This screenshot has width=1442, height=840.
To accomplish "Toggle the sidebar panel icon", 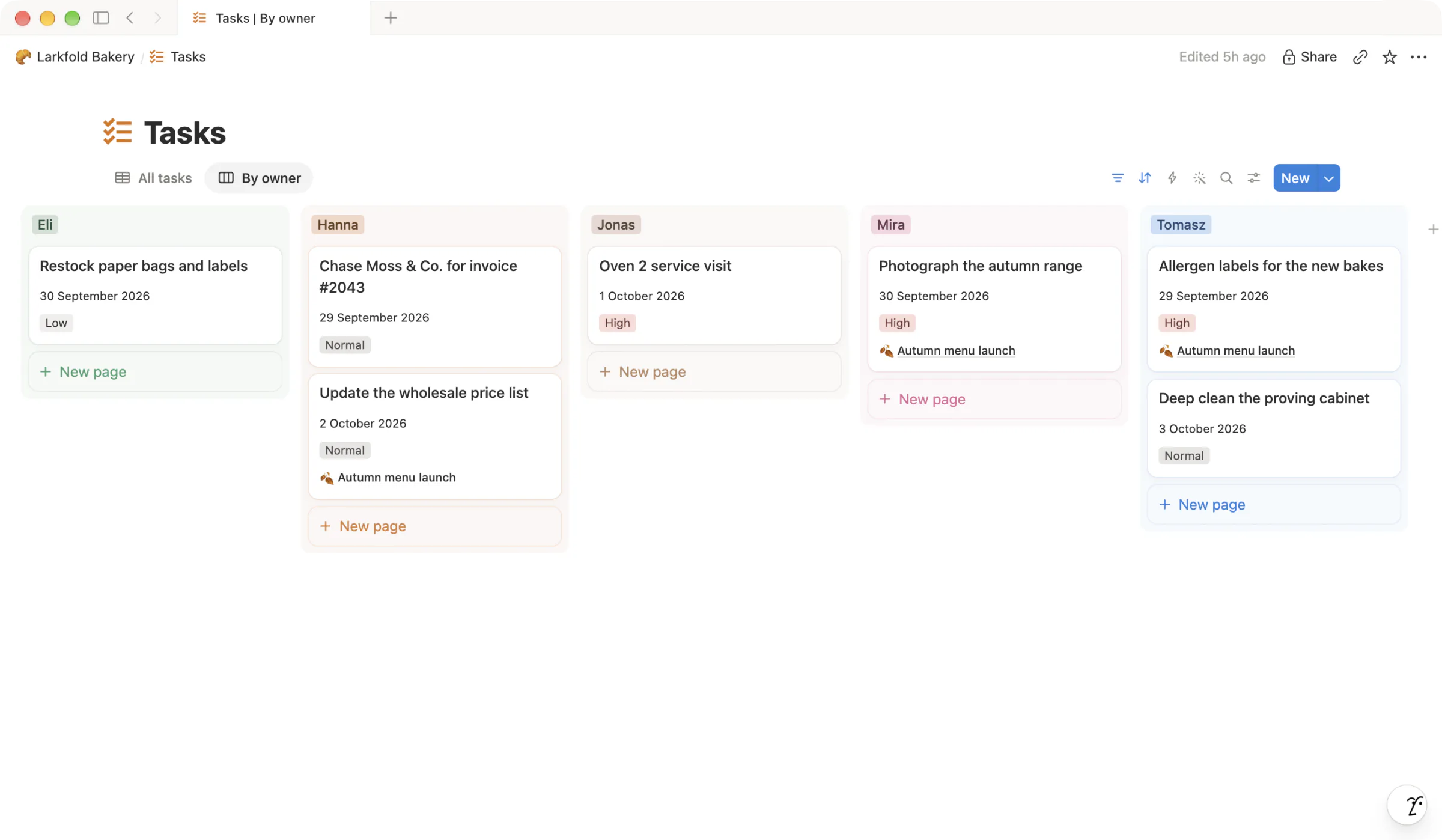I will [101, 18].
